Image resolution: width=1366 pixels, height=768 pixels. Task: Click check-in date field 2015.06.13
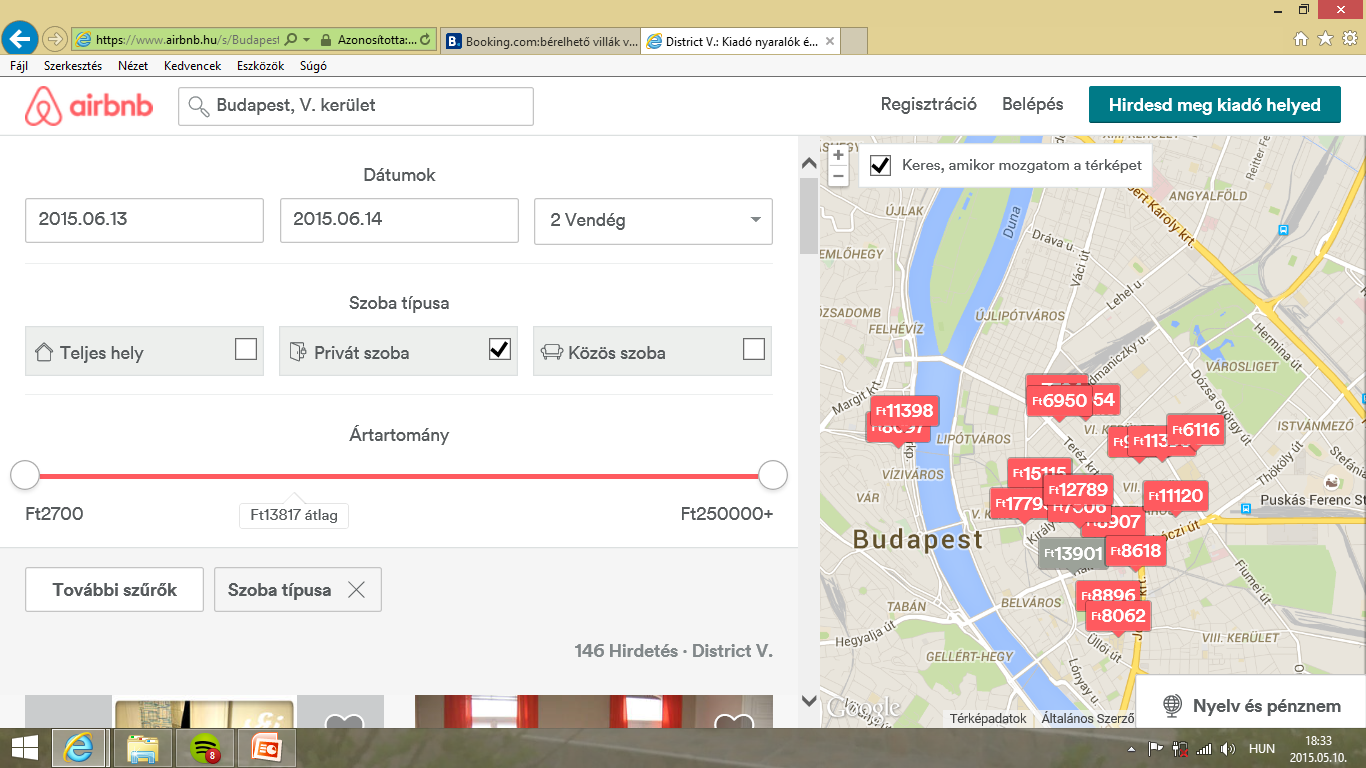144,220
